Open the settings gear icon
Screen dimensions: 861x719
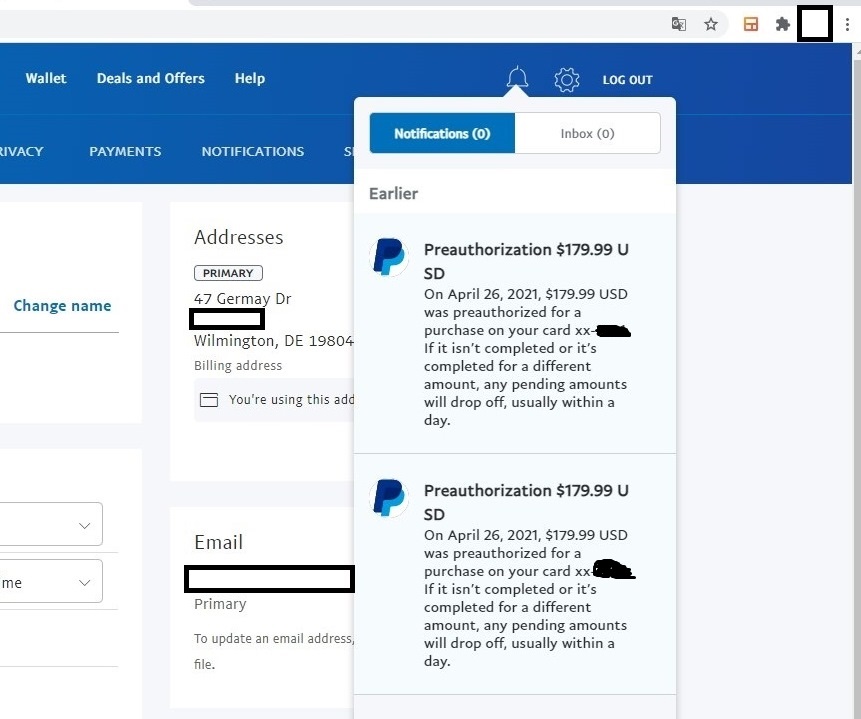coord(567,79)
